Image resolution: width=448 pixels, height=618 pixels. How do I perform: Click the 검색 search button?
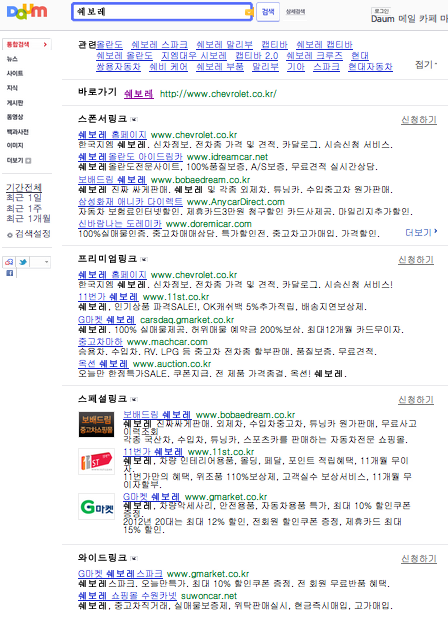(268, 12)
